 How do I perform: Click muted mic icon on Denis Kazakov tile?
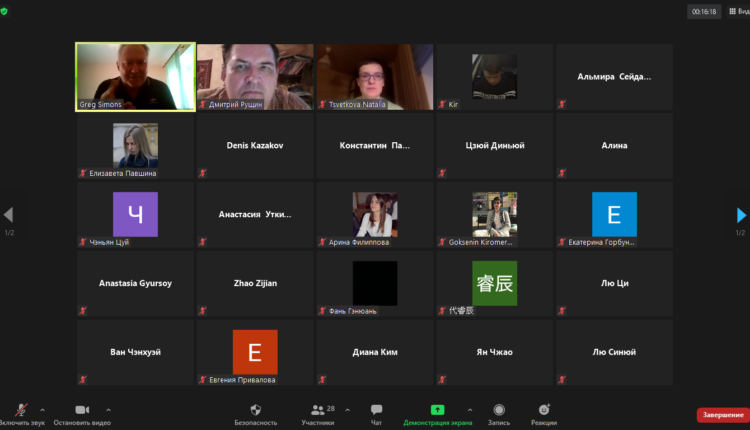[203, 173]
